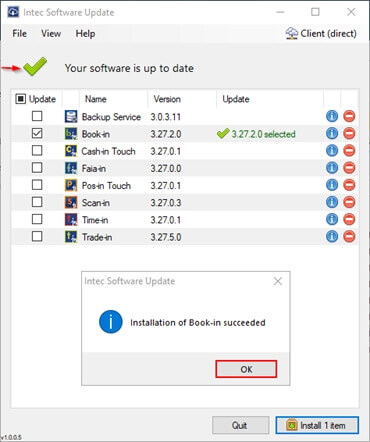Check the Backup Service update checkbox
370x442 pixels.
(x=37, y=116)
